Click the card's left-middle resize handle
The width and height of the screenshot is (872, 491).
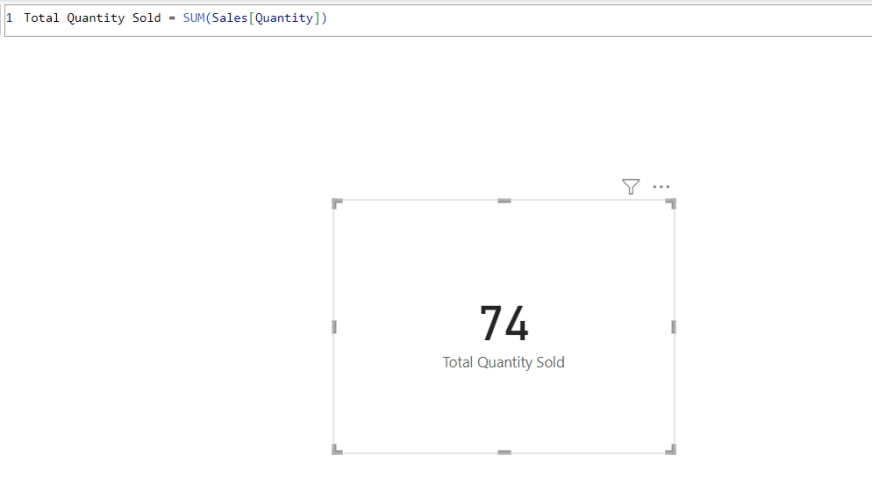(x=334, y=327)
